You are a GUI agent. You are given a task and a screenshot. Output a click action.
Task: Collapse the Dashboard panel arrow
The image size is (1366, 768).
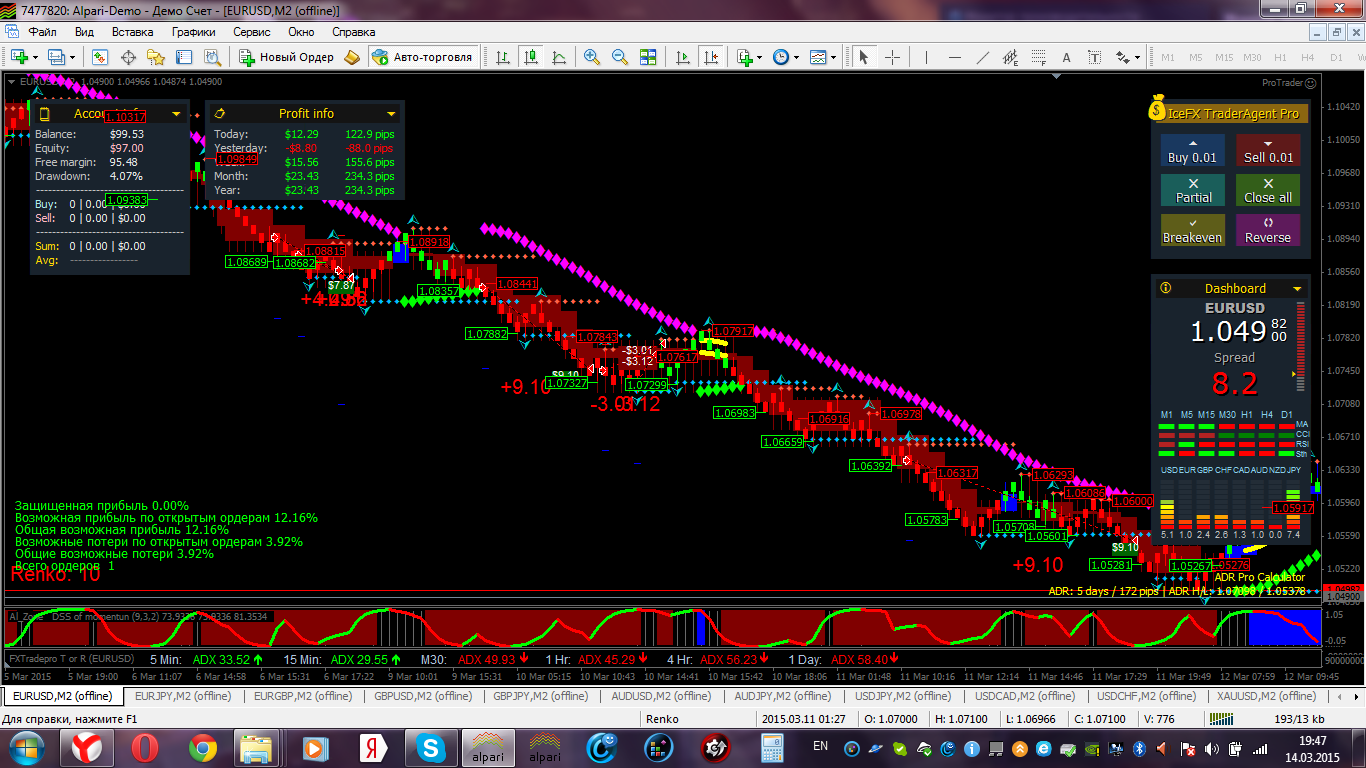(1297, 289)
